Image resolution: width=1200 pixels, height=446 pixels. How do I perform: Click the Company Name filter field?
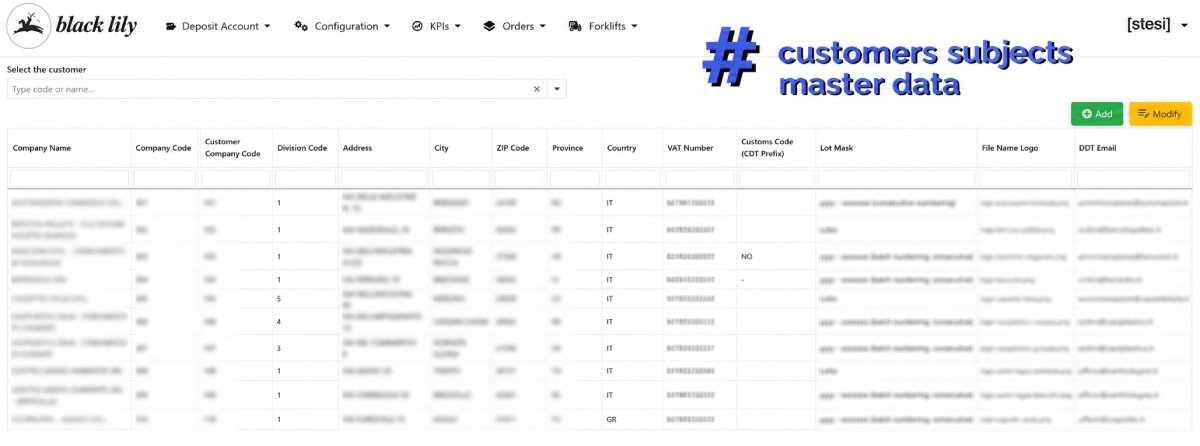69,178
